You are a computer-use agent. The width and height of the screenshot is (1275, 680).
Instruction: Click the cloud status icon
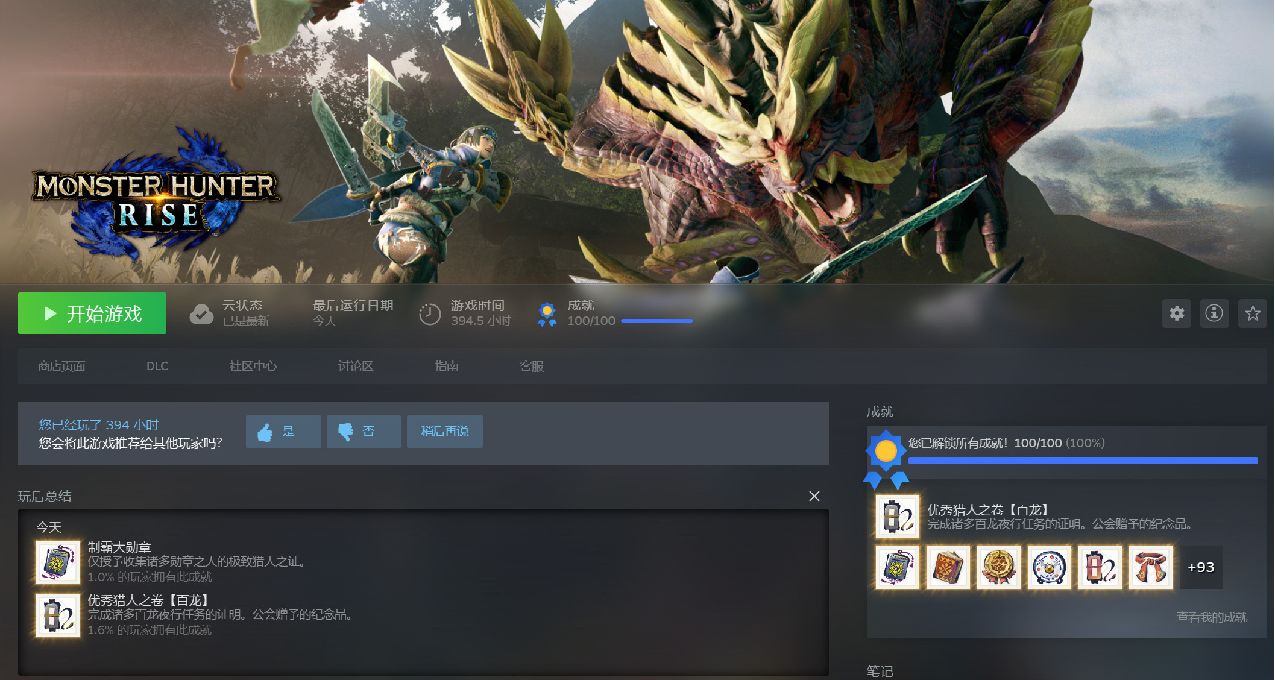click(x=201, y=314)
